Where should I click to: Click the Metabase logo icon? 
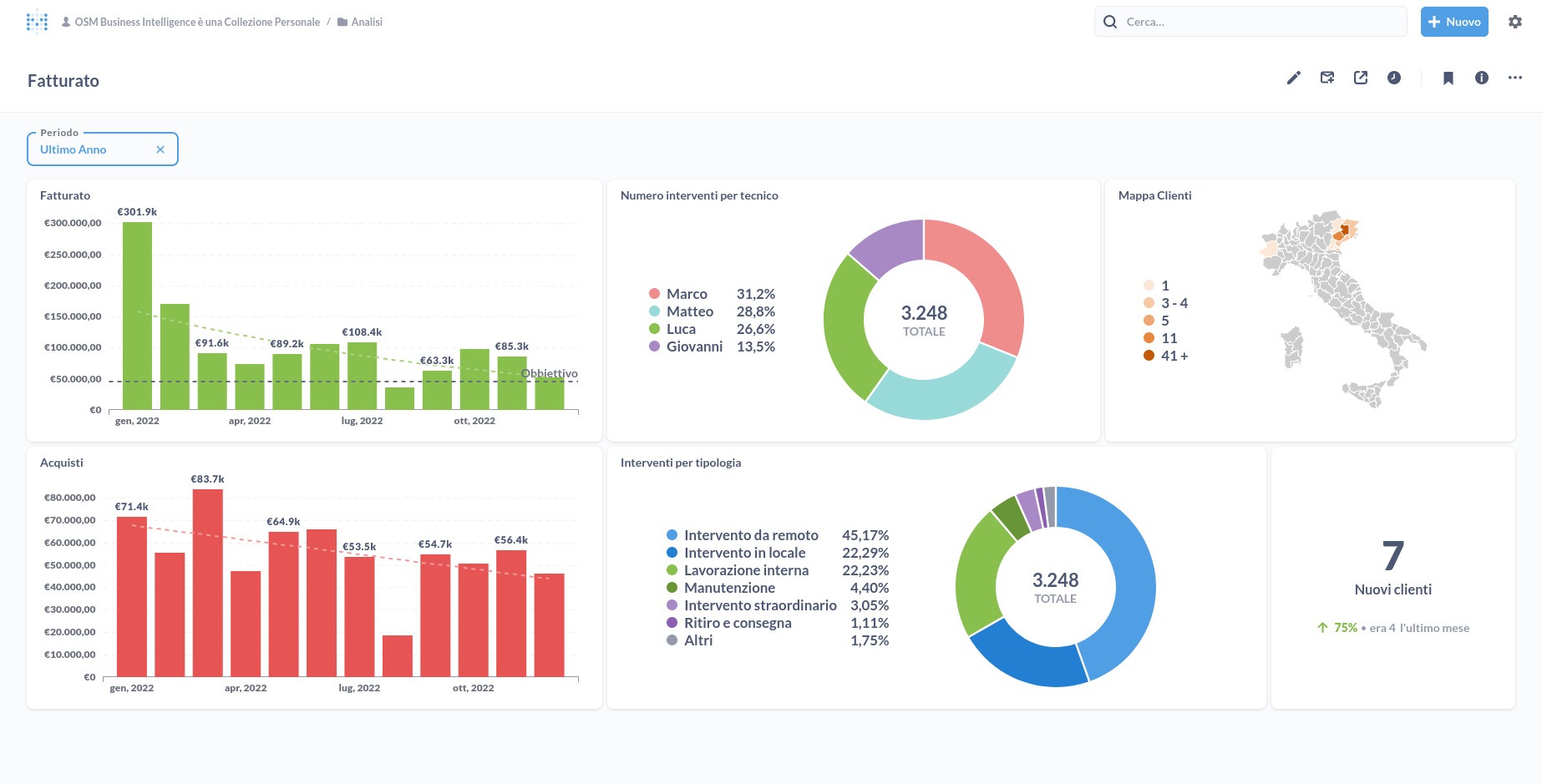click(37, 22)
